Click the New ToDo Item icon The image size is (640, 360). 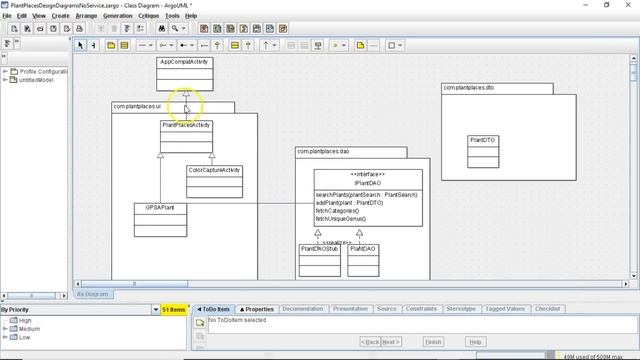click(200, 323)
